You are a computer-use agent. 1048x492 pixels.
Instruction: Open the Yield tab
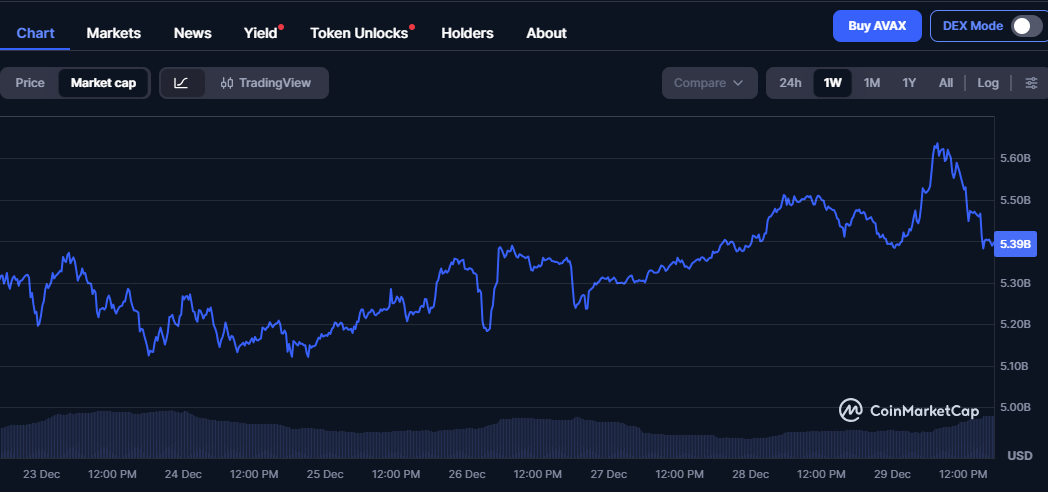(261, 33)
